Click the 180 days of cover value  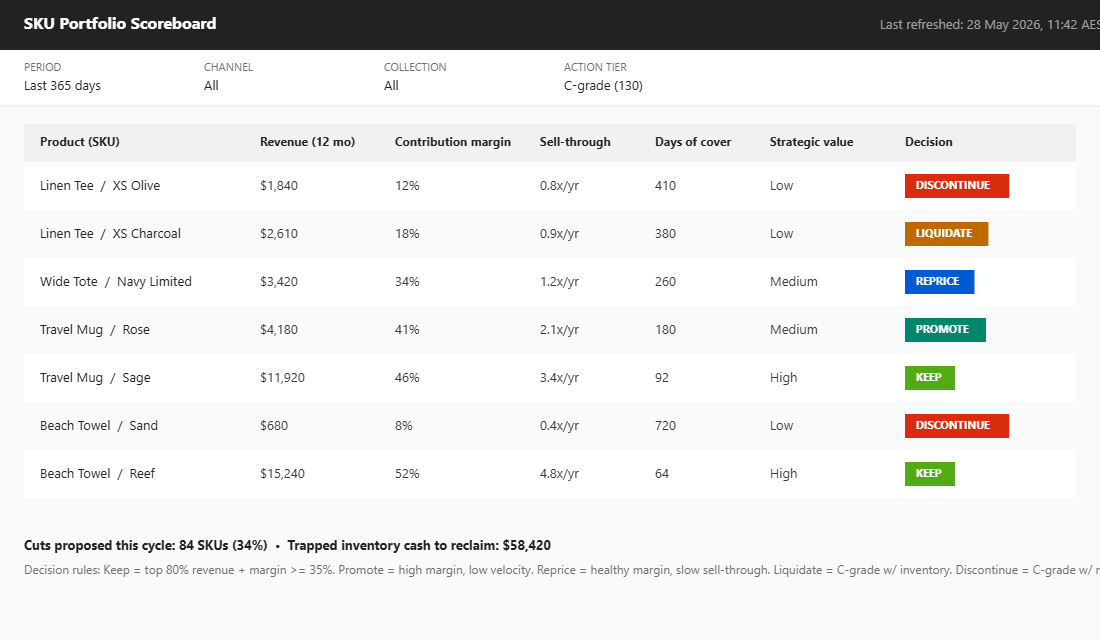point(665,330)
